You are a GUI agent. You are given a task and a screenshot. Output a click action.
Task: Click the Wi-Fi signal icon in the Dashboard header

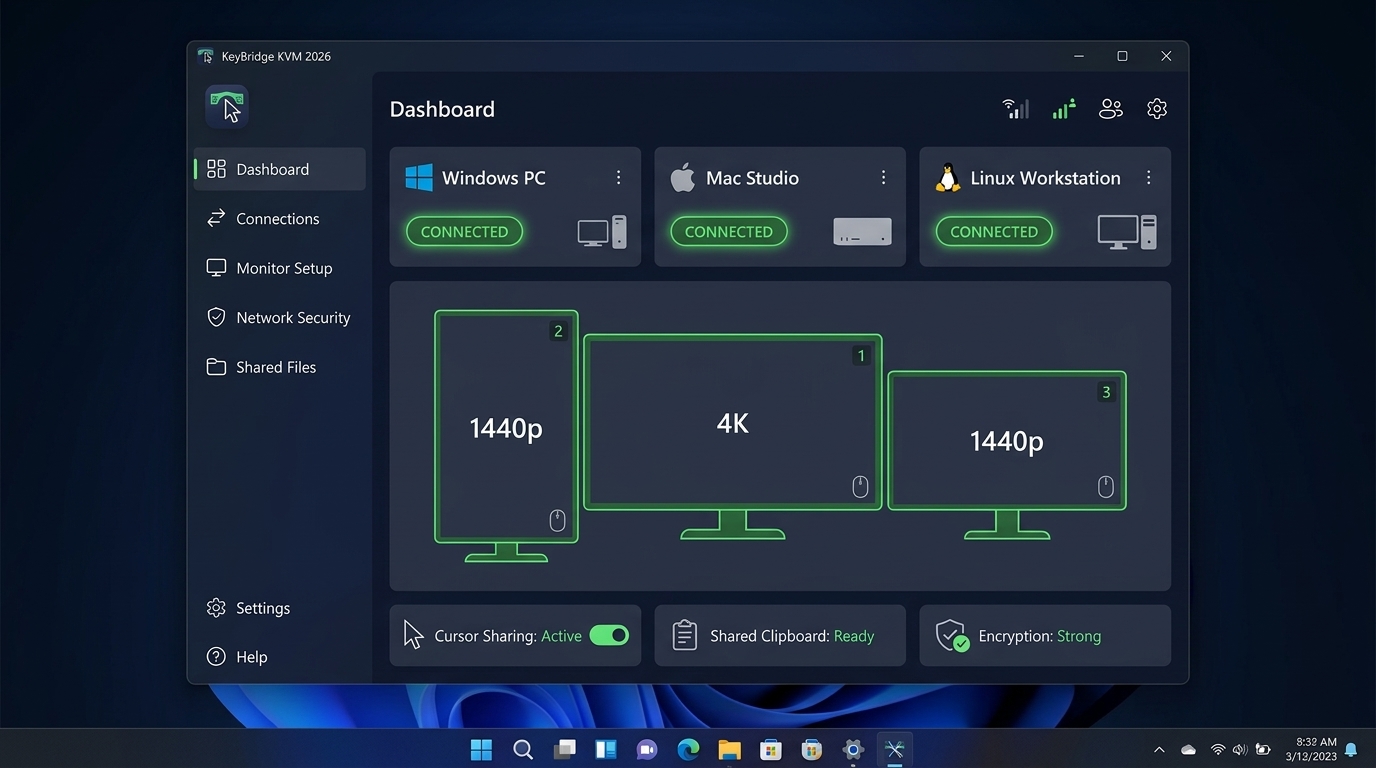click(x=1015, y=109)
